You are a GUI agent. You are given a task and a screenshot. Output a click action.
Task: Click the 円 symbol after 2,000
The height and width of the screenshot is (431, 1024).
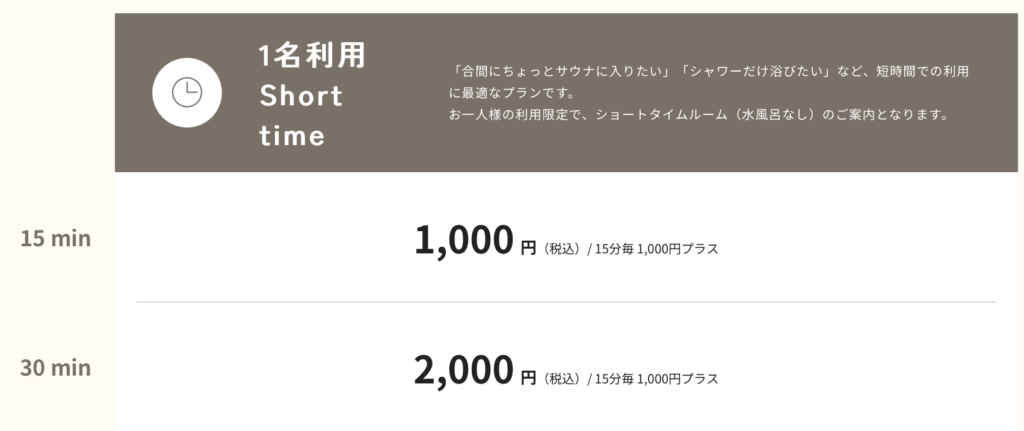click(x=529, y=378)
